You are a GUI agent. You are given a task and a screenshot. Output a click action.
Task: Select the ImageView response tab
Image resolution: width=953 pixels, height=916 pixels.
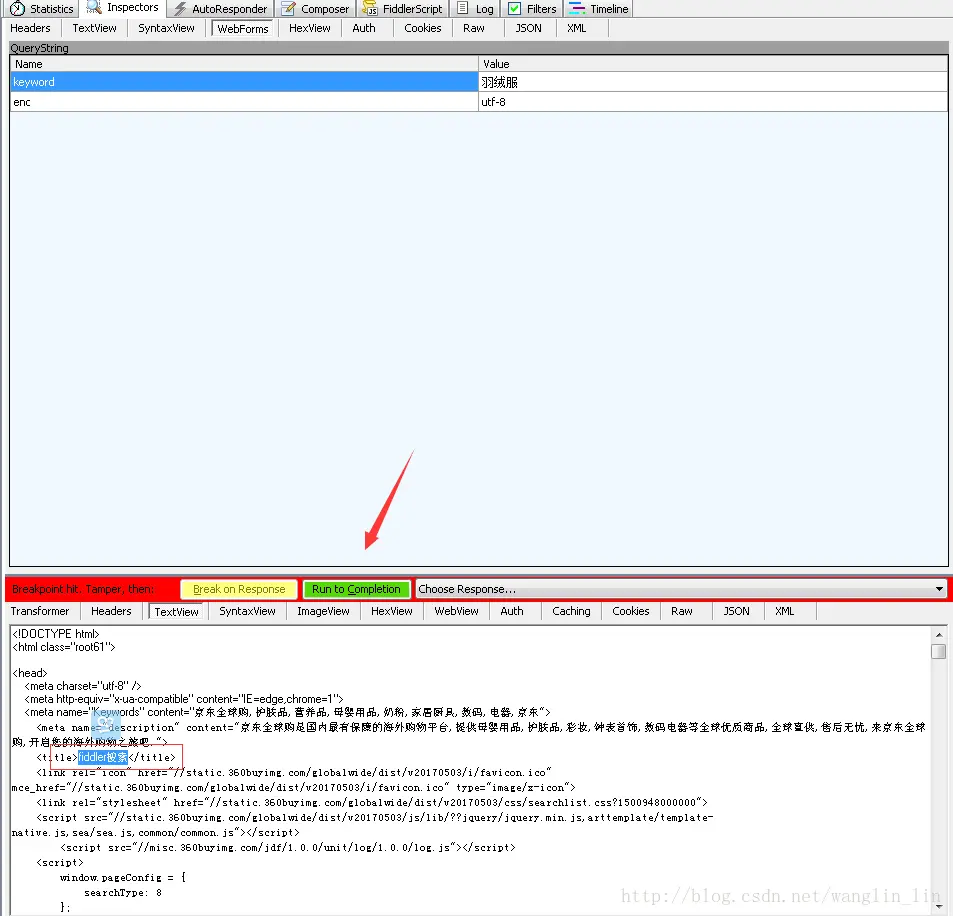[x=323, y=611]
